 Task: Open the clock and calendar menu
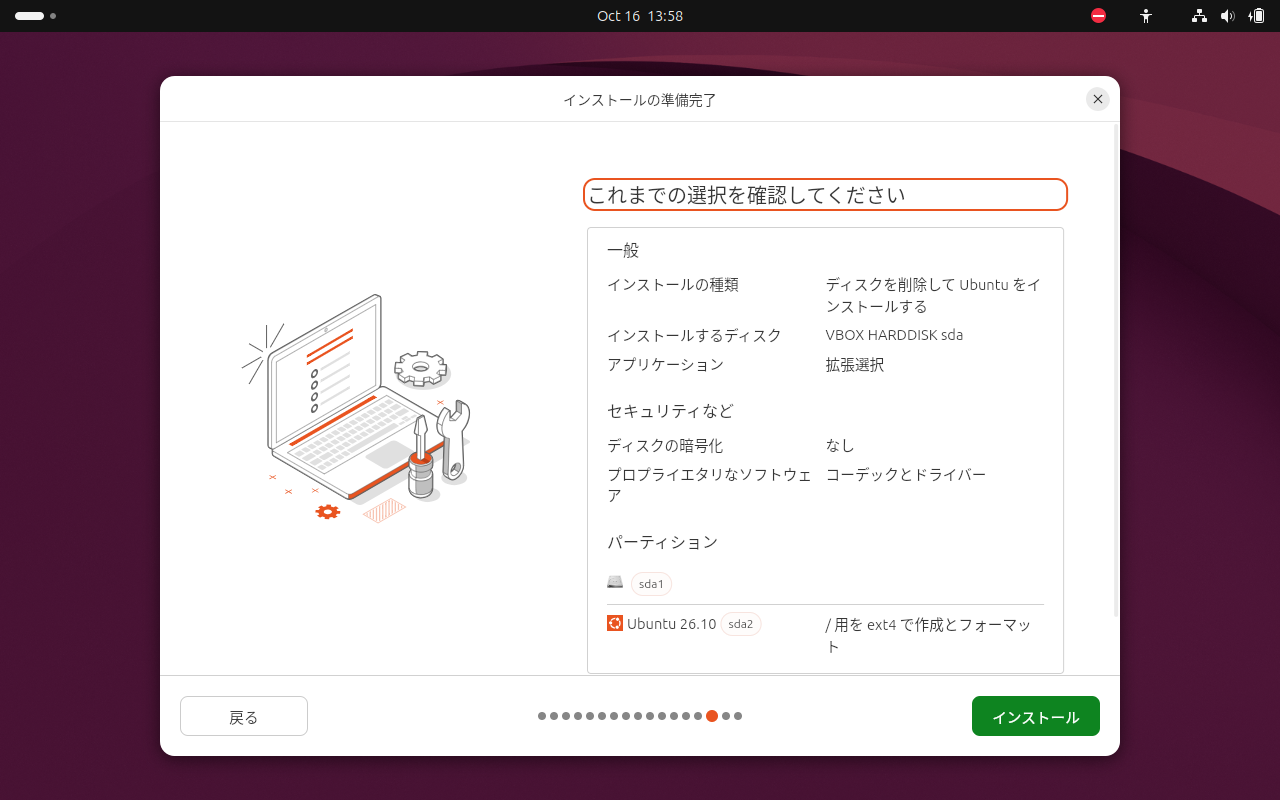640,16
